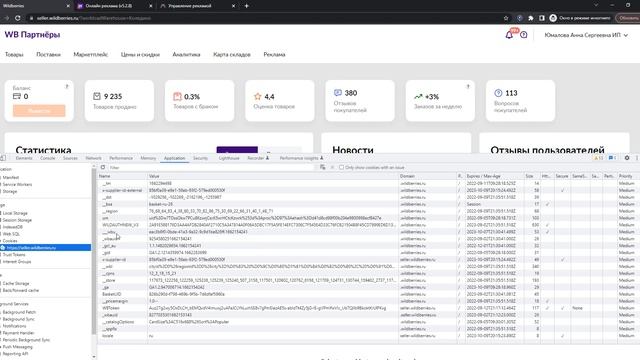Screen dimensions: 640x360
Task: Click the incognito mode profile icon
Action: point(553,18)
